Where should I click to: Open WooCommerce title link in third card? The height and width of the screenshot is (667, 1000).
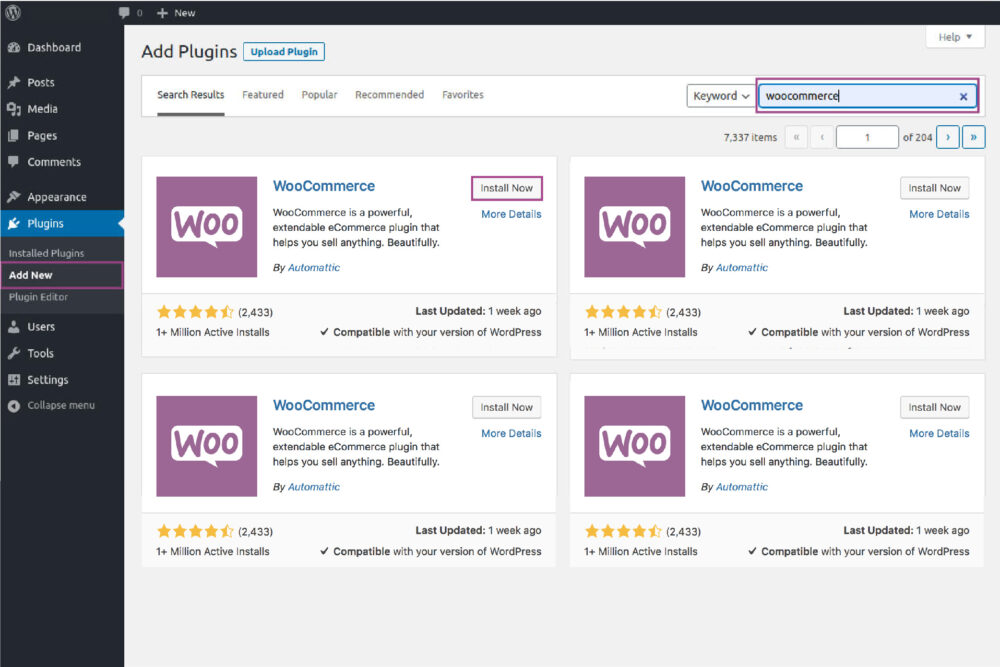coord(324,406)
